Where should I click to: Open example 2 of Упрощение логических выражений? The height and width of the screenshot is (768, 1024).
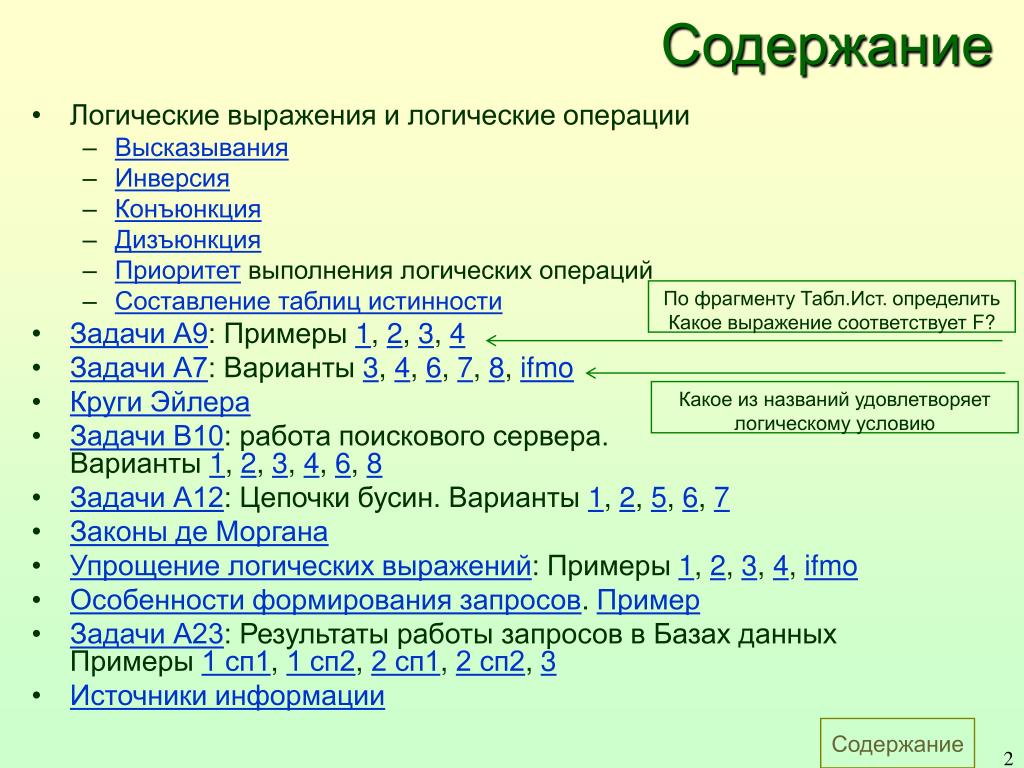tap(718, 566)
